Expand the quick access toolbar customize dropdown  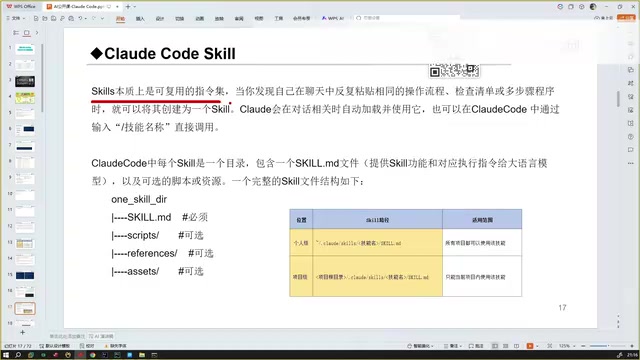102,18
